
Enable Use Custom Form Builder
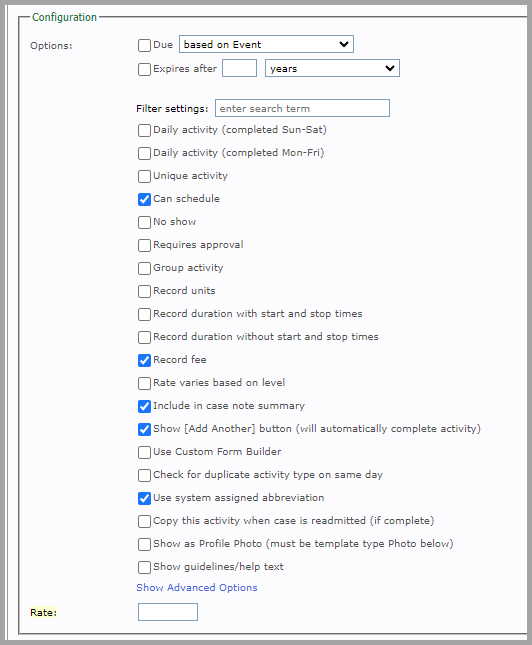tap(144, 452)
